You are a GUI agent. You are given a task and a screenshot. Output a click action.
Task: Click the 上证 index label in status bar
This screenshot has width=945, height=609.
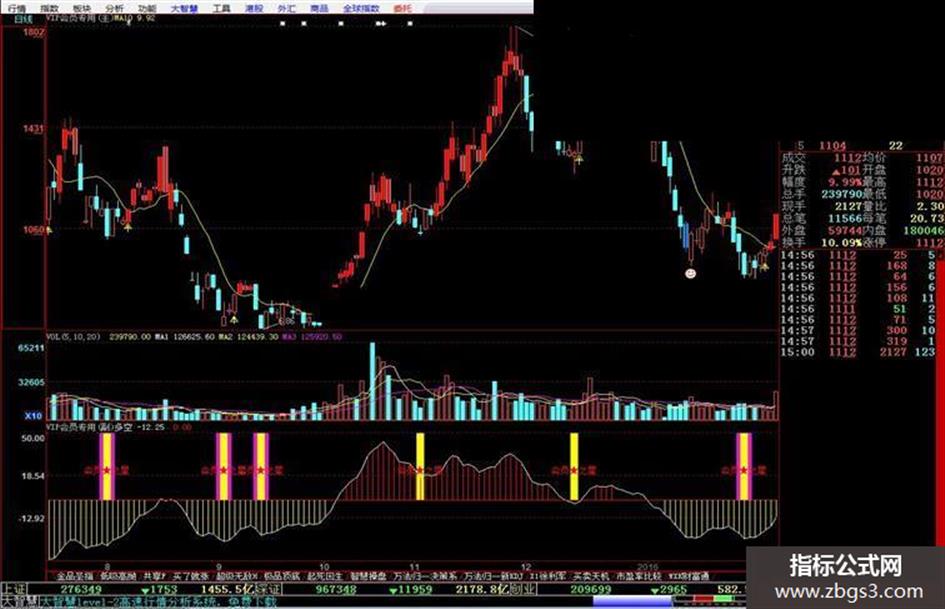[x=13, y=589]
